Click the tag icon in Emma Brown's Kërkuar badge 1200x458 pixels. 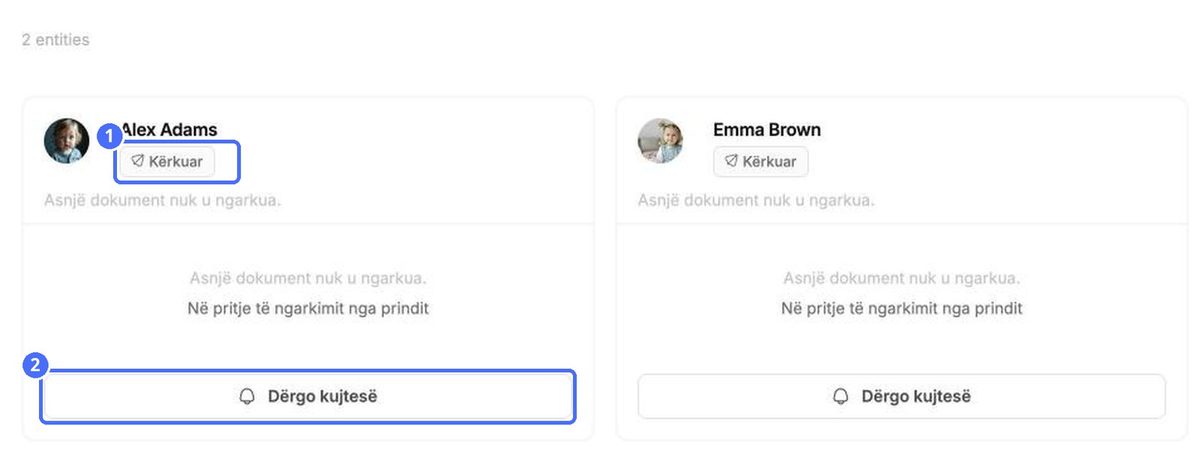(732, 161)
